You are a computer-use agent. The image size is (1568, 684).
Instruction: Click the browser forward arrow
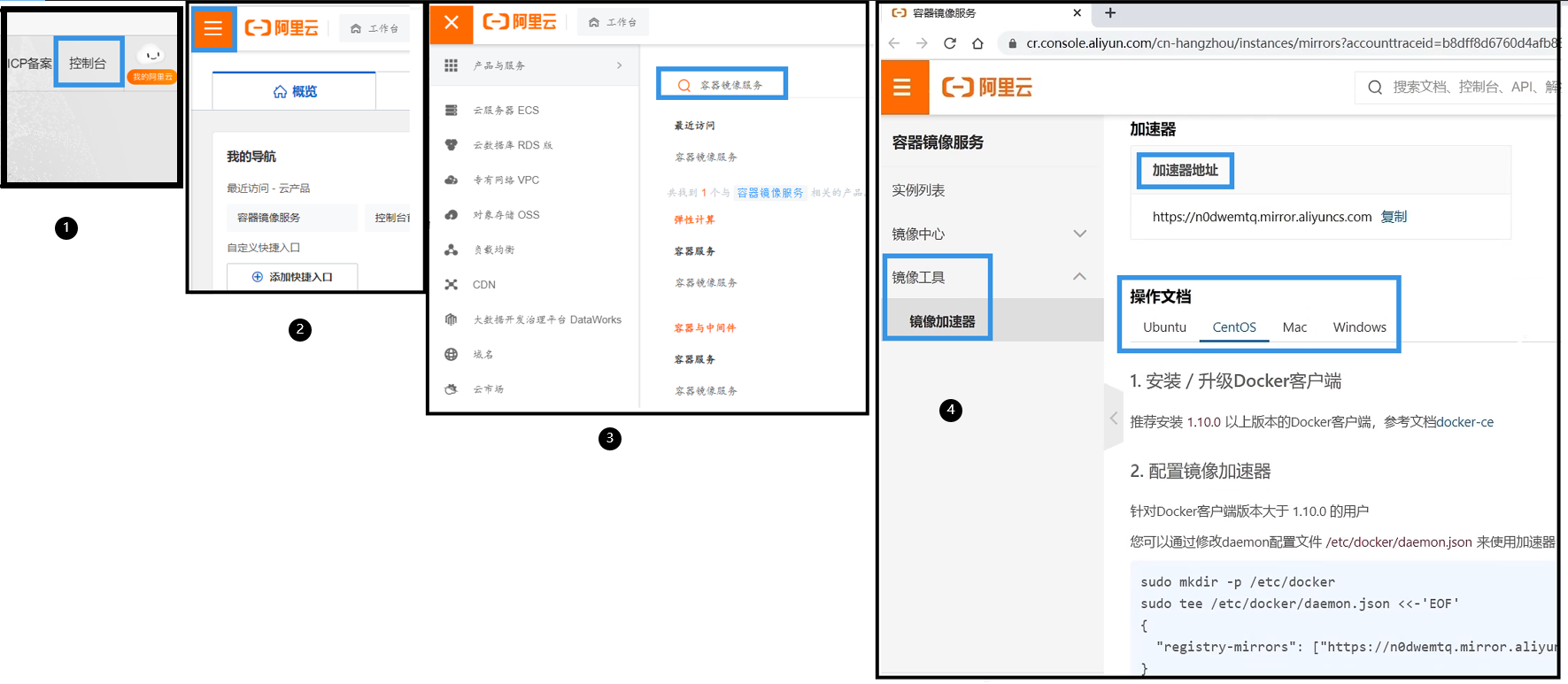pos(922,42)
